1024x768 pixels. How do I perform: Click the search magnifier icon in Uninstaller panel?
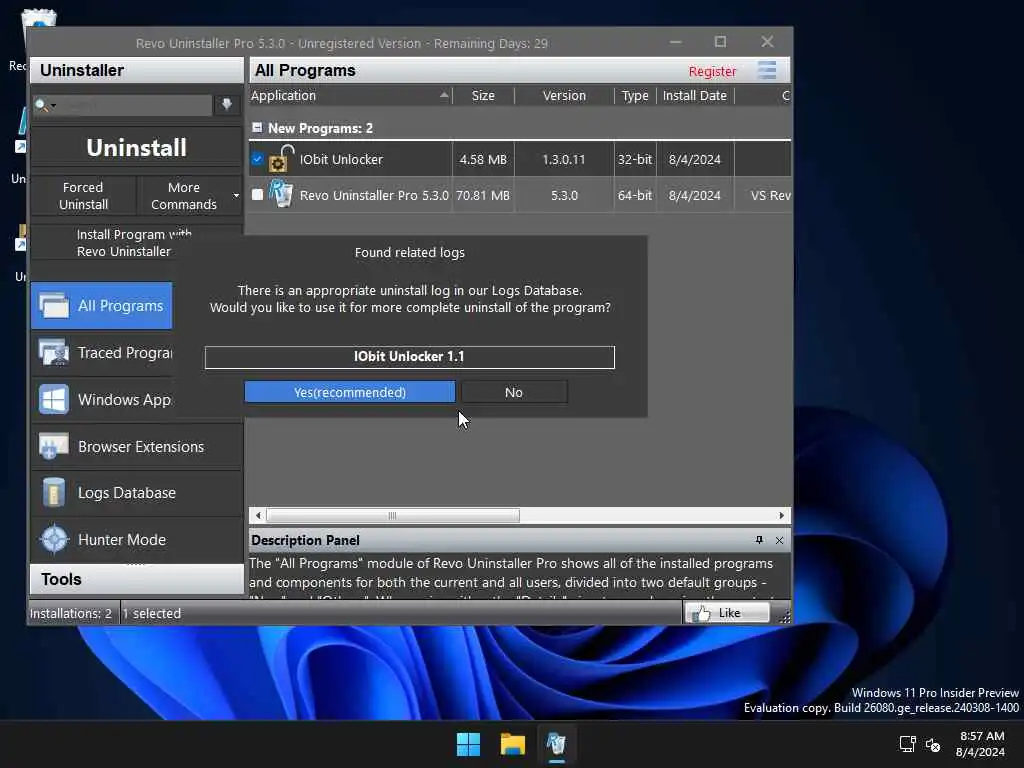[x=41, y=105]
